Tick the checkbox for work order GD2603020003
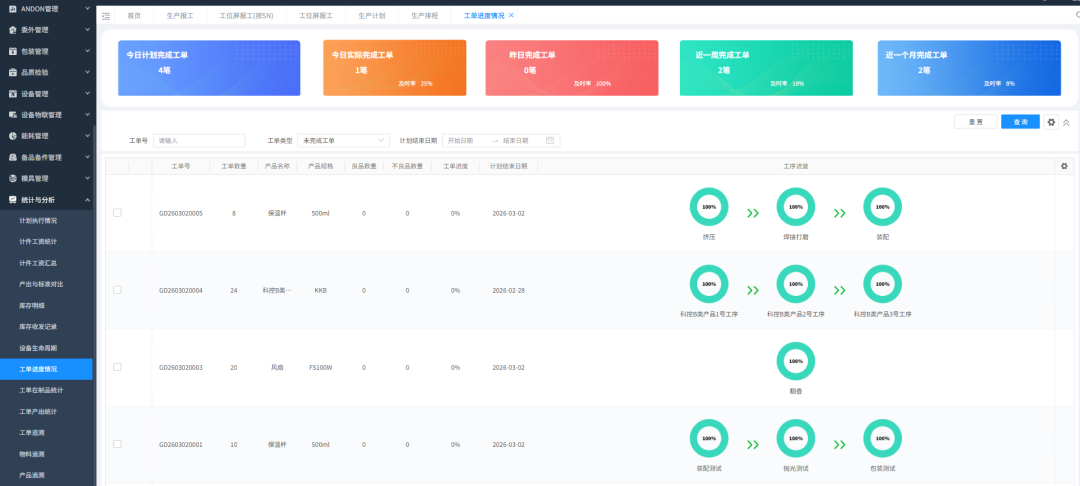Screen dimensions: 1080x486 click(x=117, y=367)
